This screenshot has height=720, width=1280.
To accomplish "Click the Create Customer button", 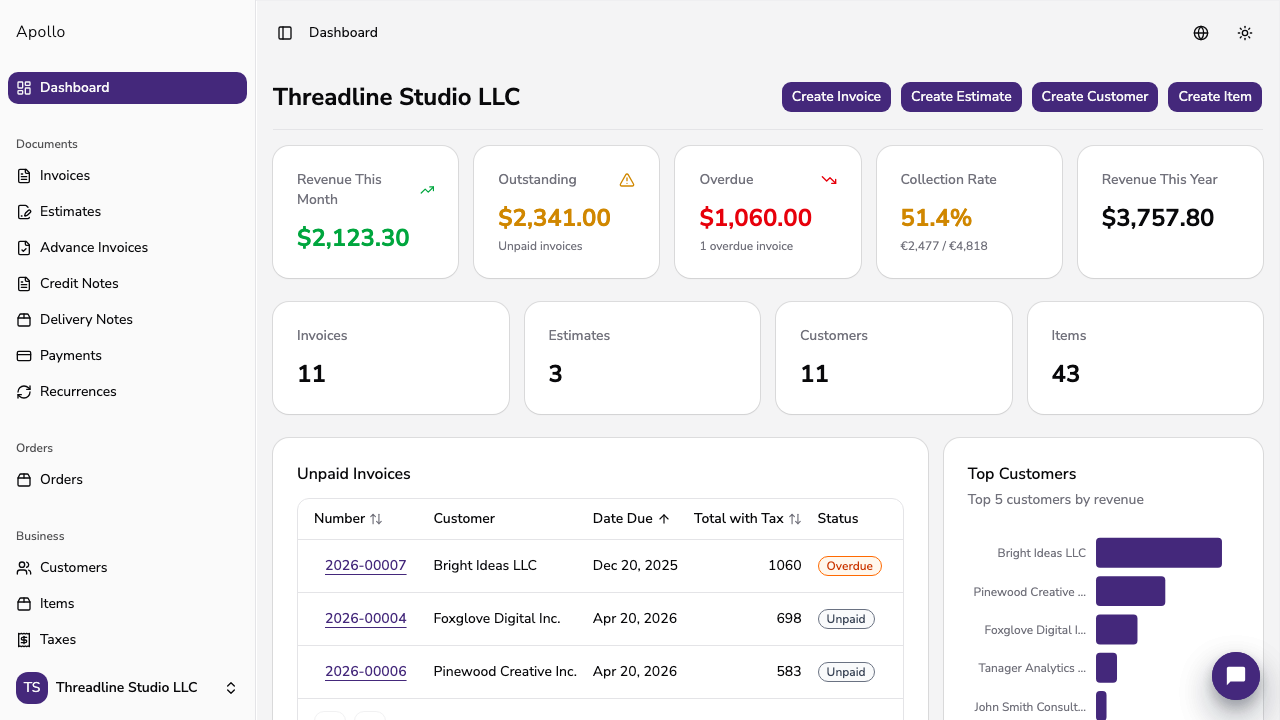I will 1094,97.
